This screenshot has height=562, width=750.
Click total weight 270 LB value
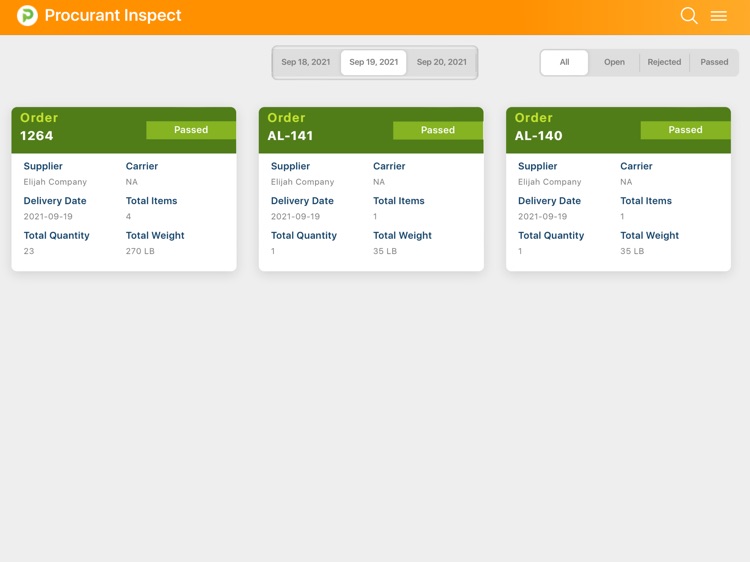(140, 251)
